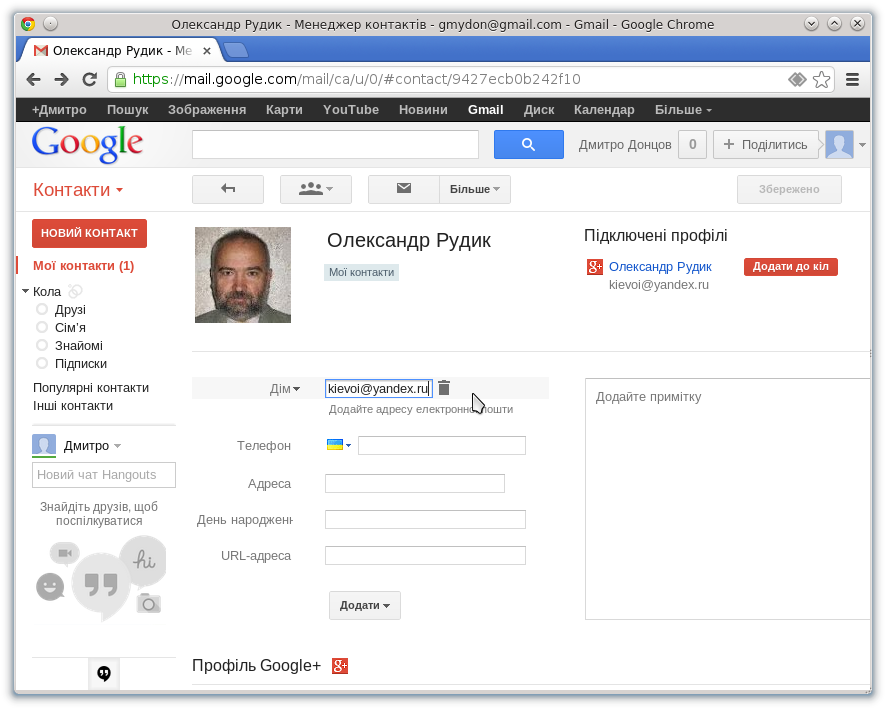Viewport: 889px width, 710px height.
Task: Open the groups people icon dropdown
Action: click(x=316, y=189)
